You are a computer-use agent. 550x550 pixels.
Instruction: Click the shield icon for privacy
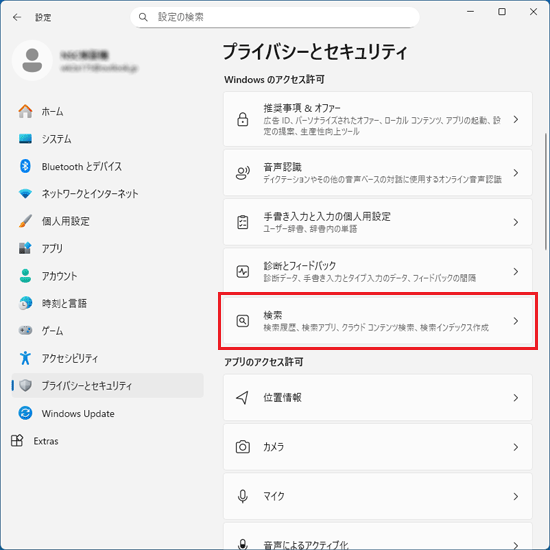[25, 385]
